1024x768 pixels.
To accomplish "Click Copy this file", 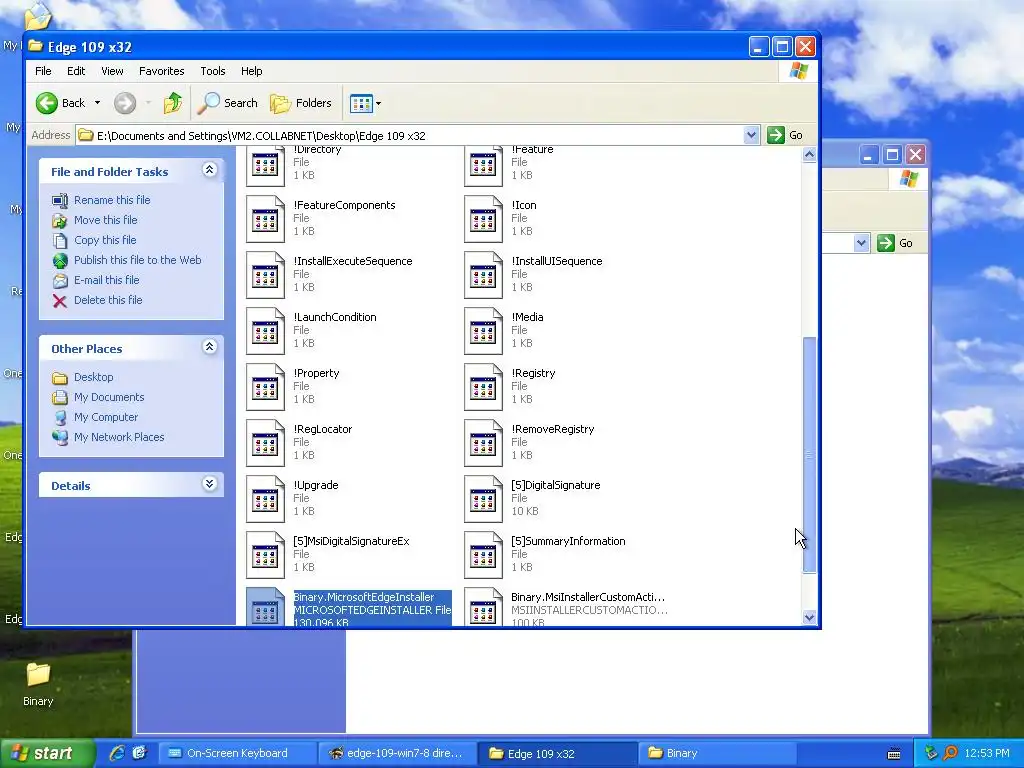I will click(104, 240).
